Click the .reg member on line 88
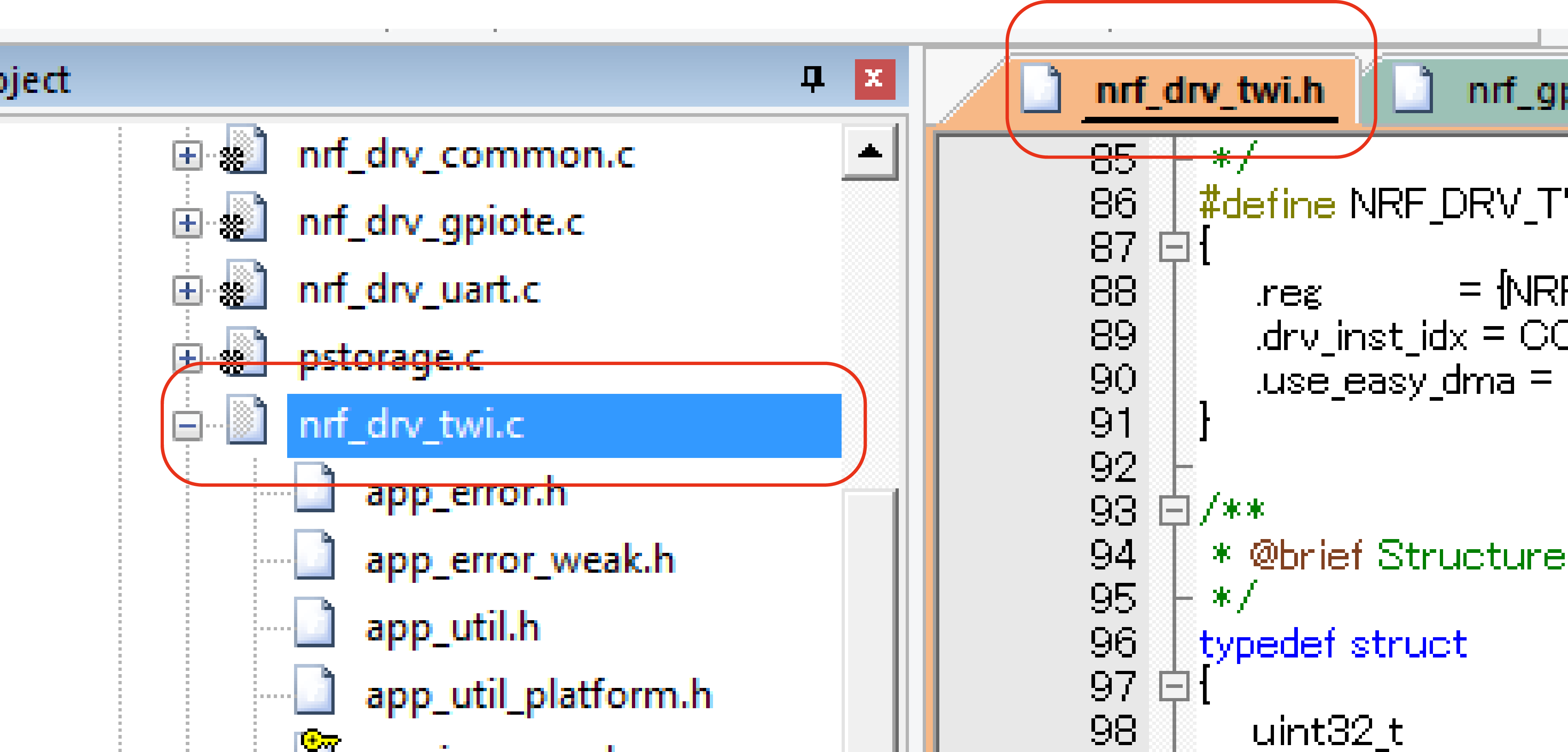The height and width of the screenshot is (752, 1568). tap(1289, 295)
